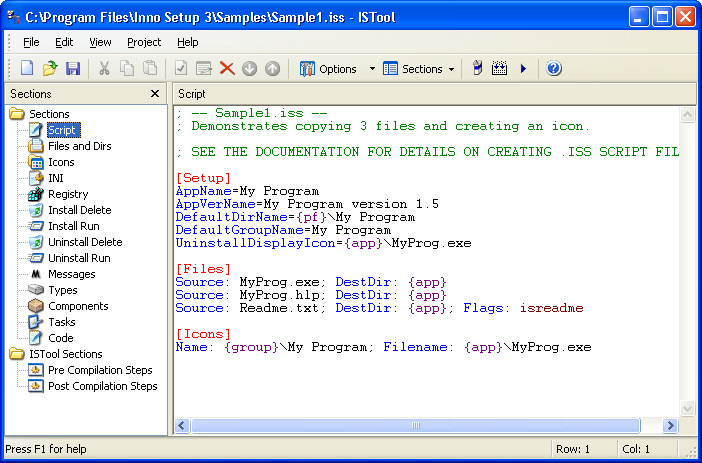
Task: Click the New file toolbar icon
Action: coord(27,69)
